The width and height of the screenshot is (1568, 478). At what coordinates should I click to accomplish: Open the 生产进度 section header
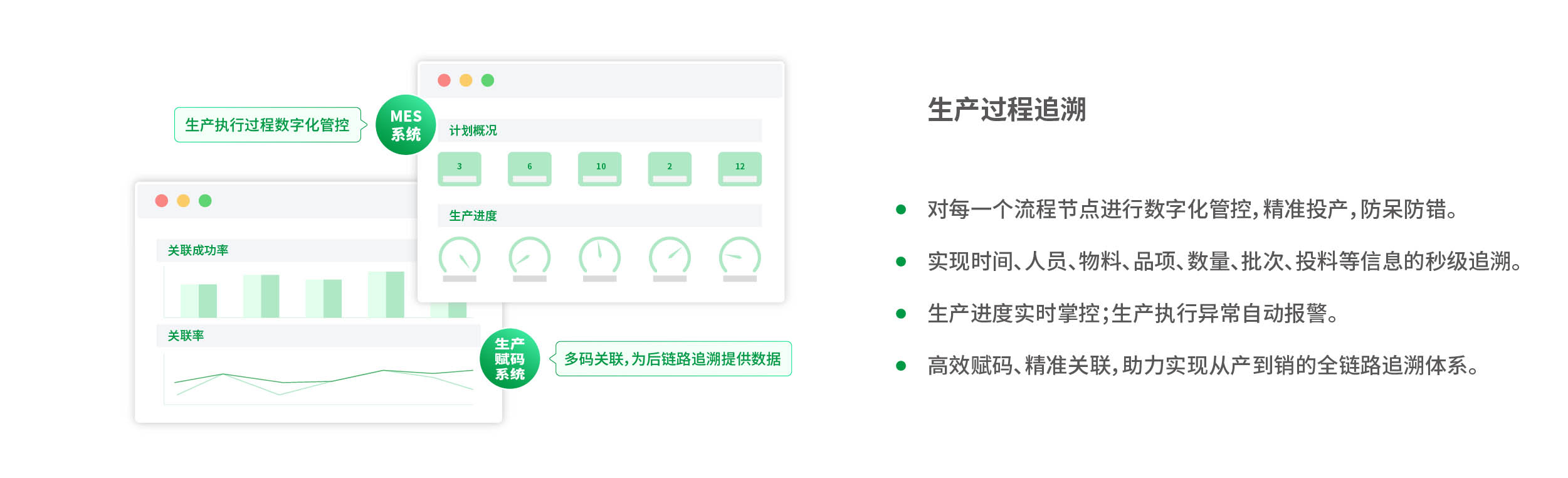pyautogui.click(x=473, y=216)
